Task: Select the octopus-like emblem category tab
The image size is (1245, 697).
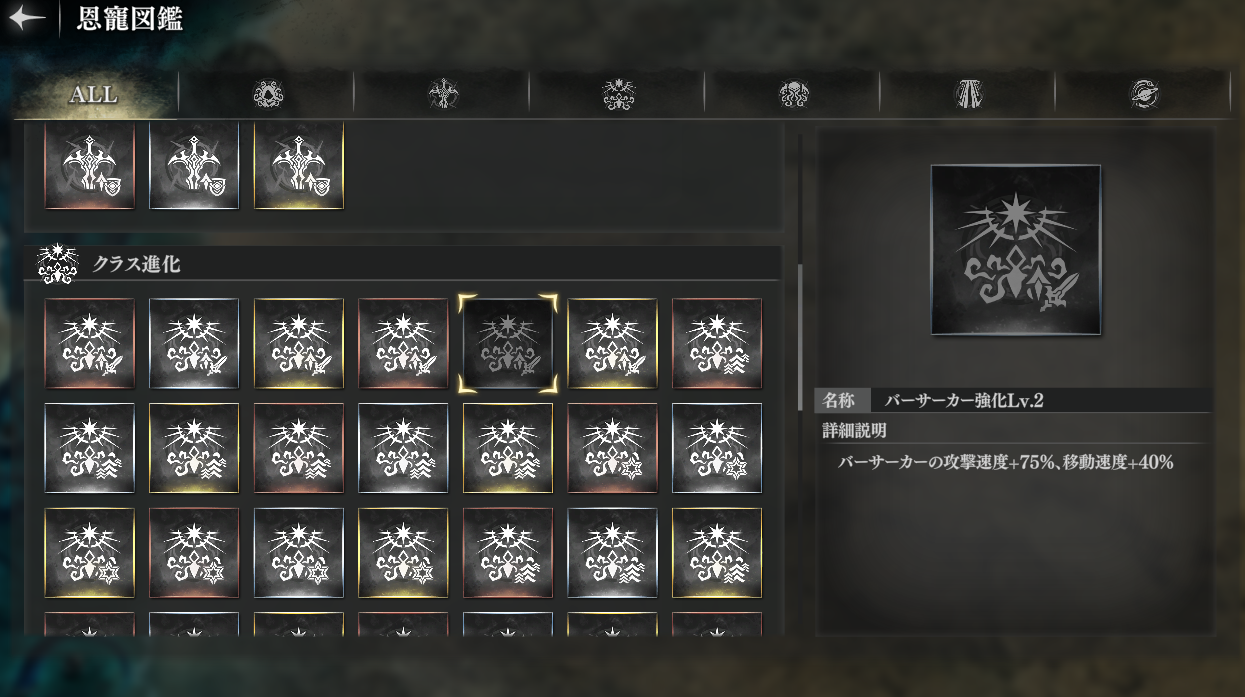Action: point(793,95)
